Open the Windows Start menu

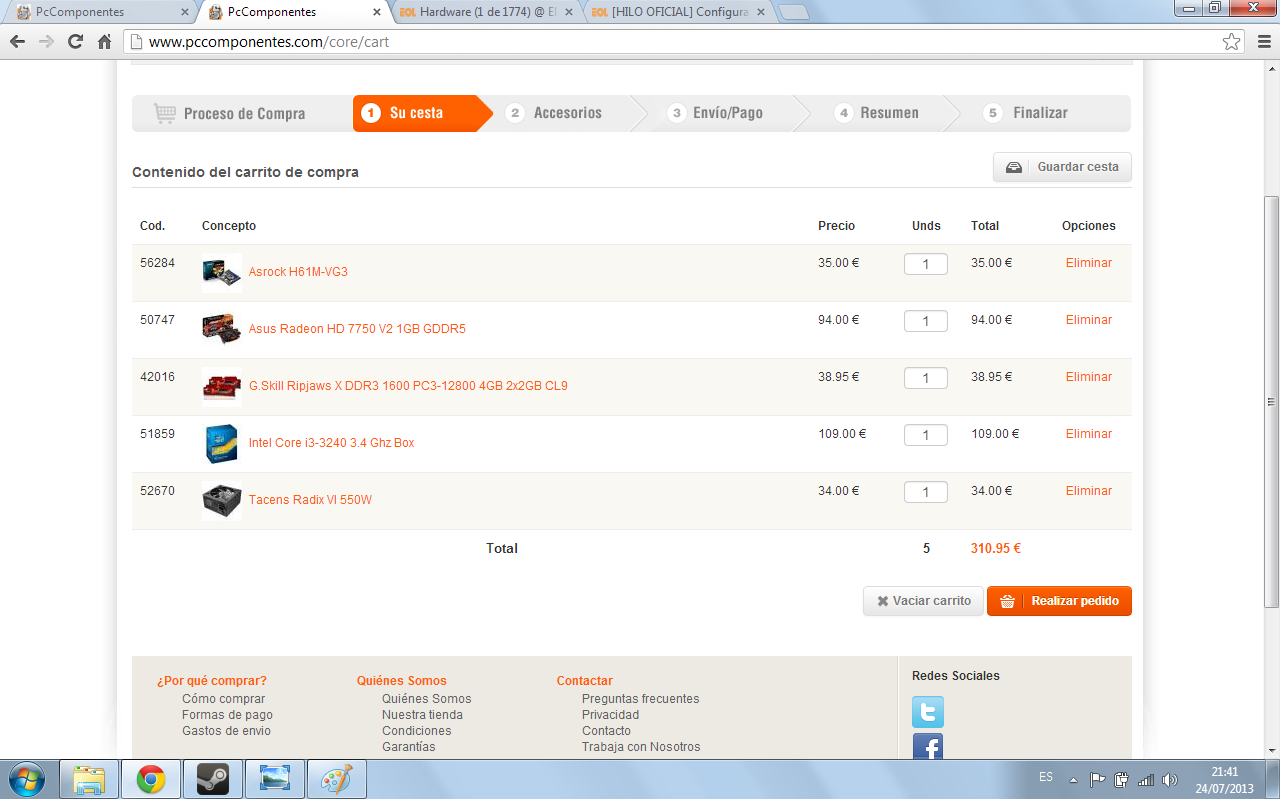tap(27, 779)
